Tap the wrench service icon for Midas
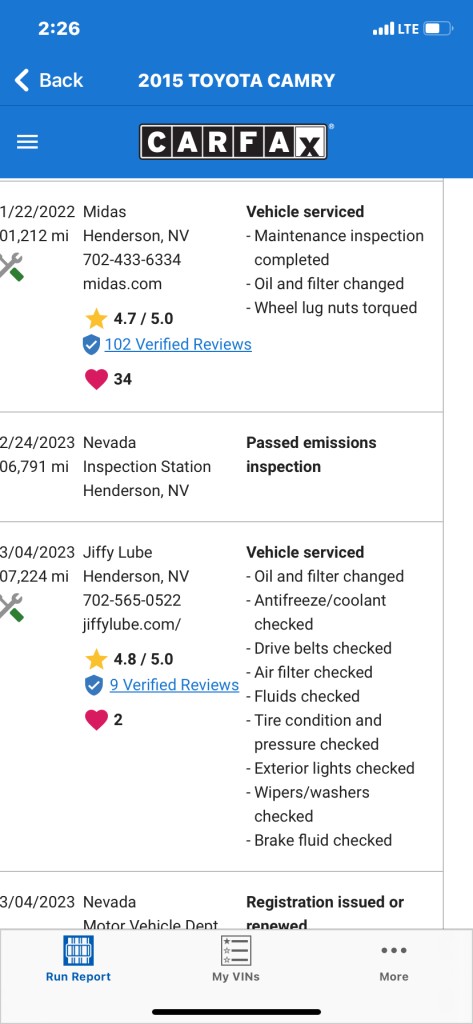This screenshot has height=1024, width=473. (x=11, y=267)
